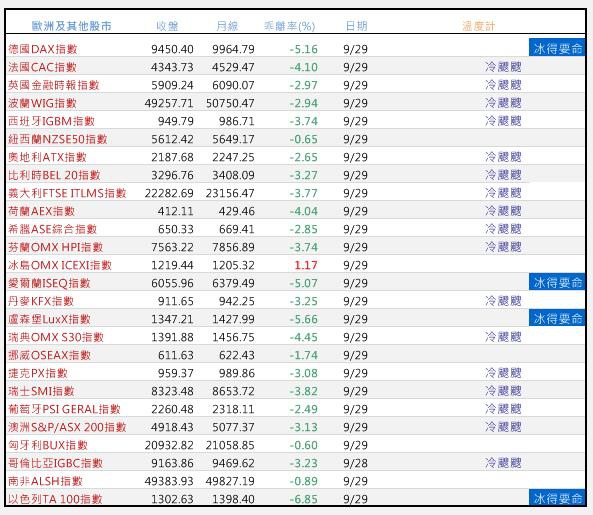Click the 冰得要命 badge in the ISEQ row

click(x=557, y=282)
